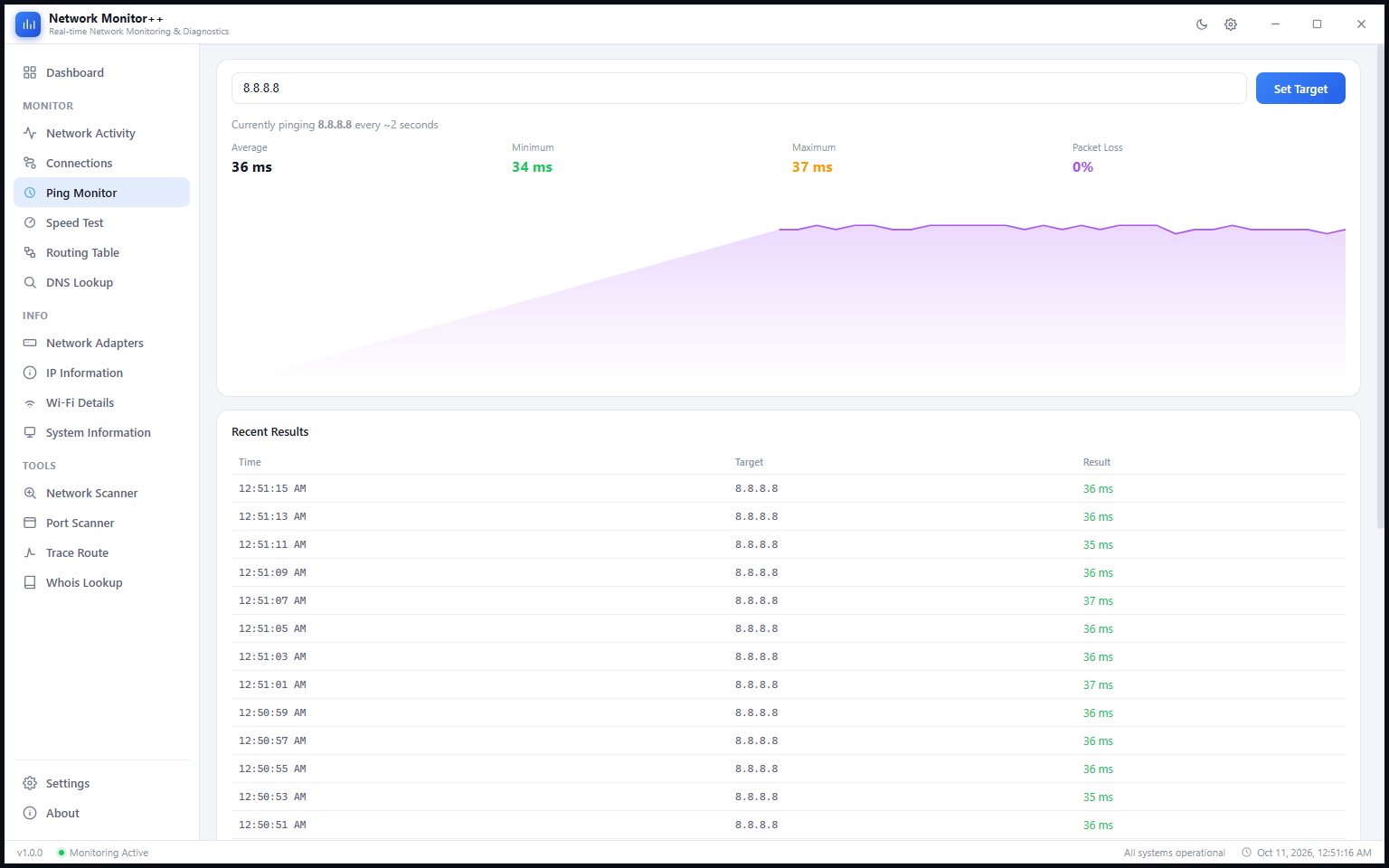This screenshot has width=1389, height=868.
Task: Click the Monitoring Active status indicator
Action: [x=102, y=853]
